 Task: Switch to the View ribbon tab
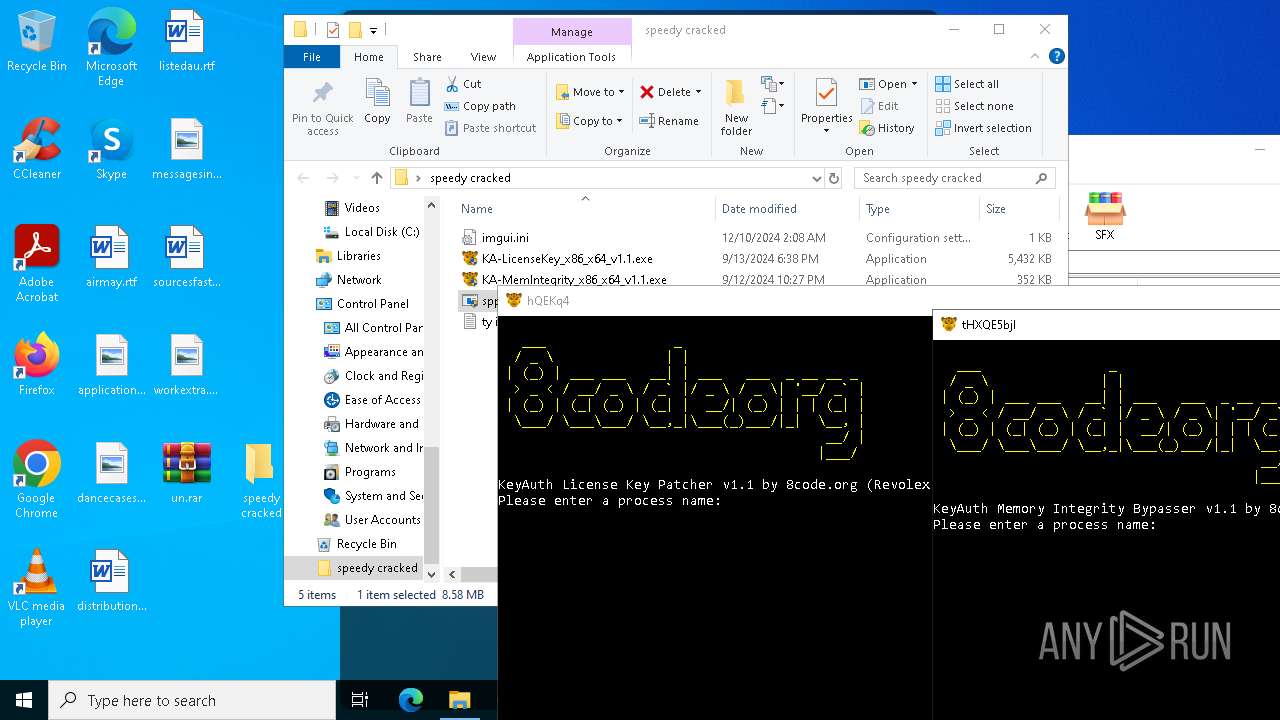coord(483,57)
